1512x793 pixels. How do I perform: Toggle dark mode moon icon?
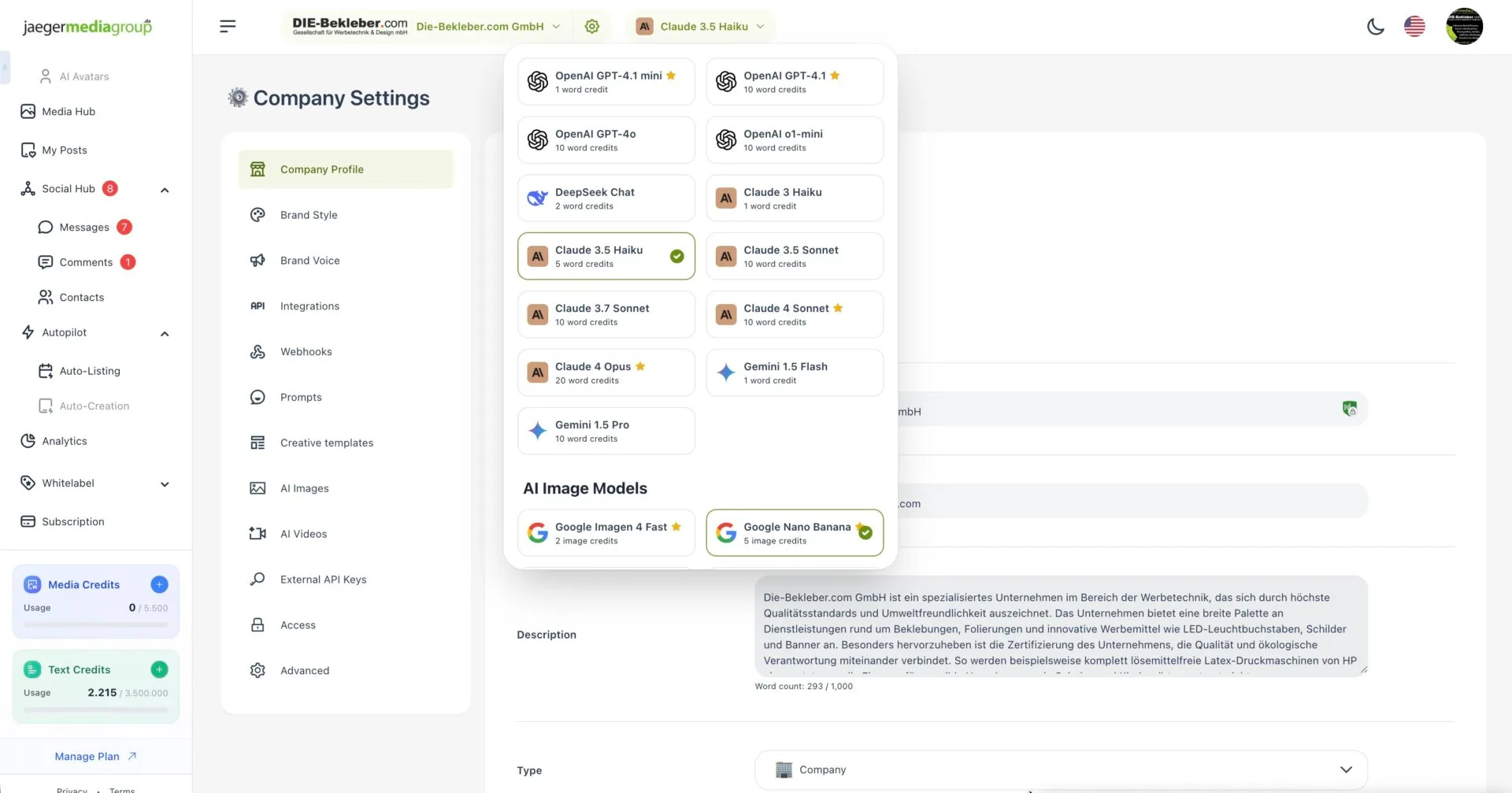point(1375,27)
